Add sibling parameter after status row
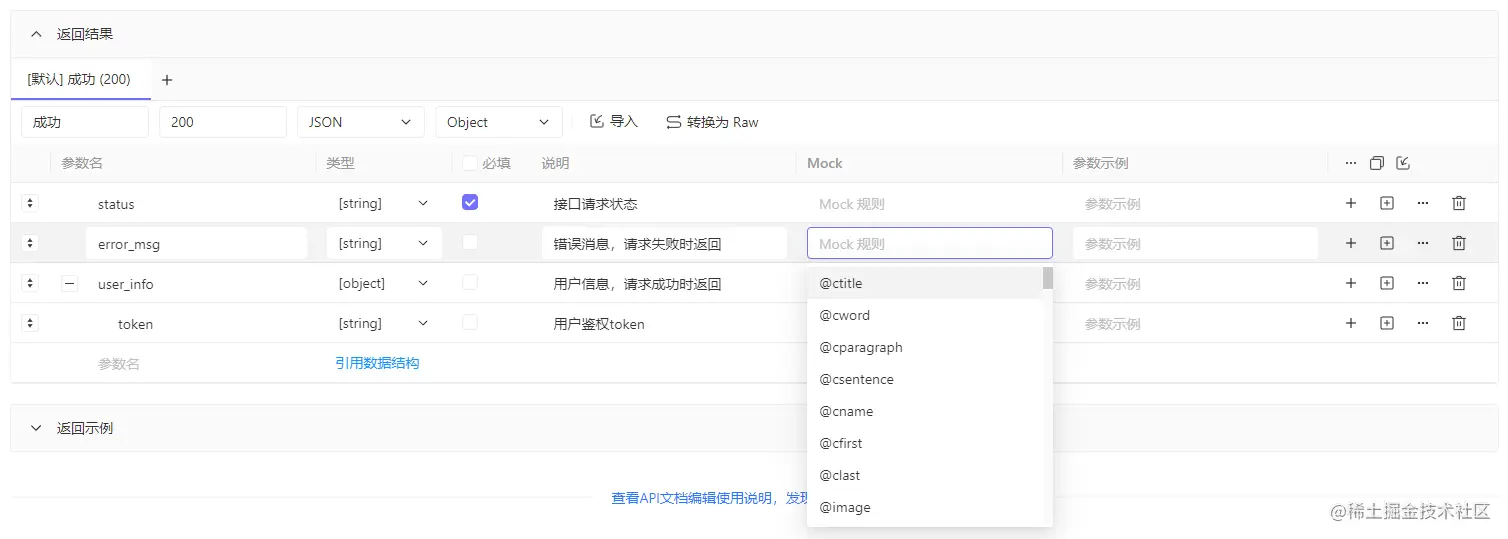Screen dimensions: 1508x539 pos(1351,203)
